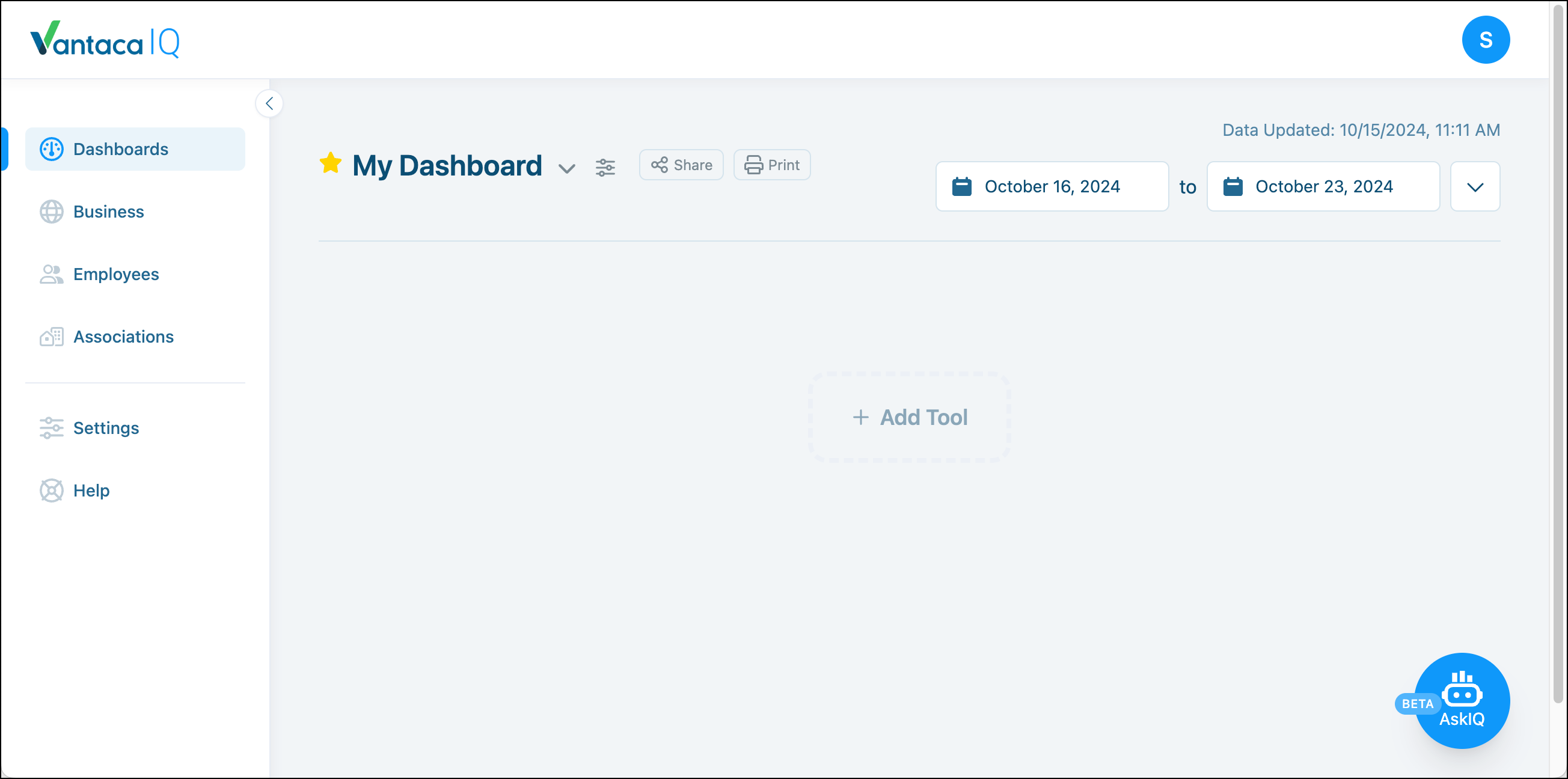Click the Vantaca IQ logo

tap(105, 40)
